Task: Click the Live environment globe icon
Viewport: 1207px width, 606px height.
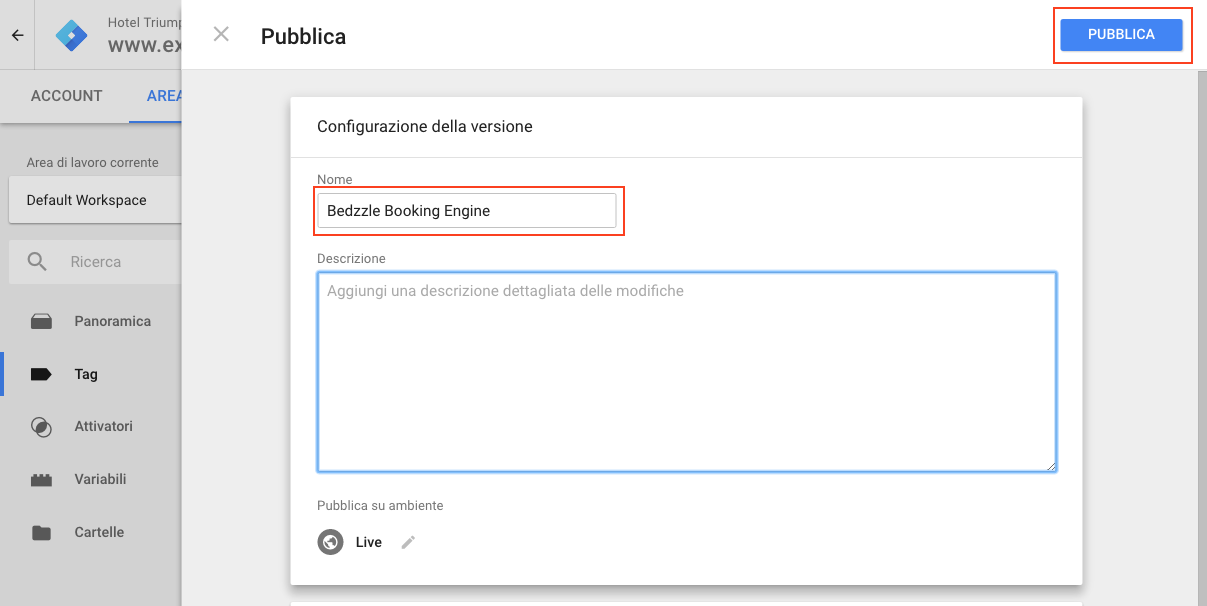Action: pyautogui.click(x=330, y=542)
